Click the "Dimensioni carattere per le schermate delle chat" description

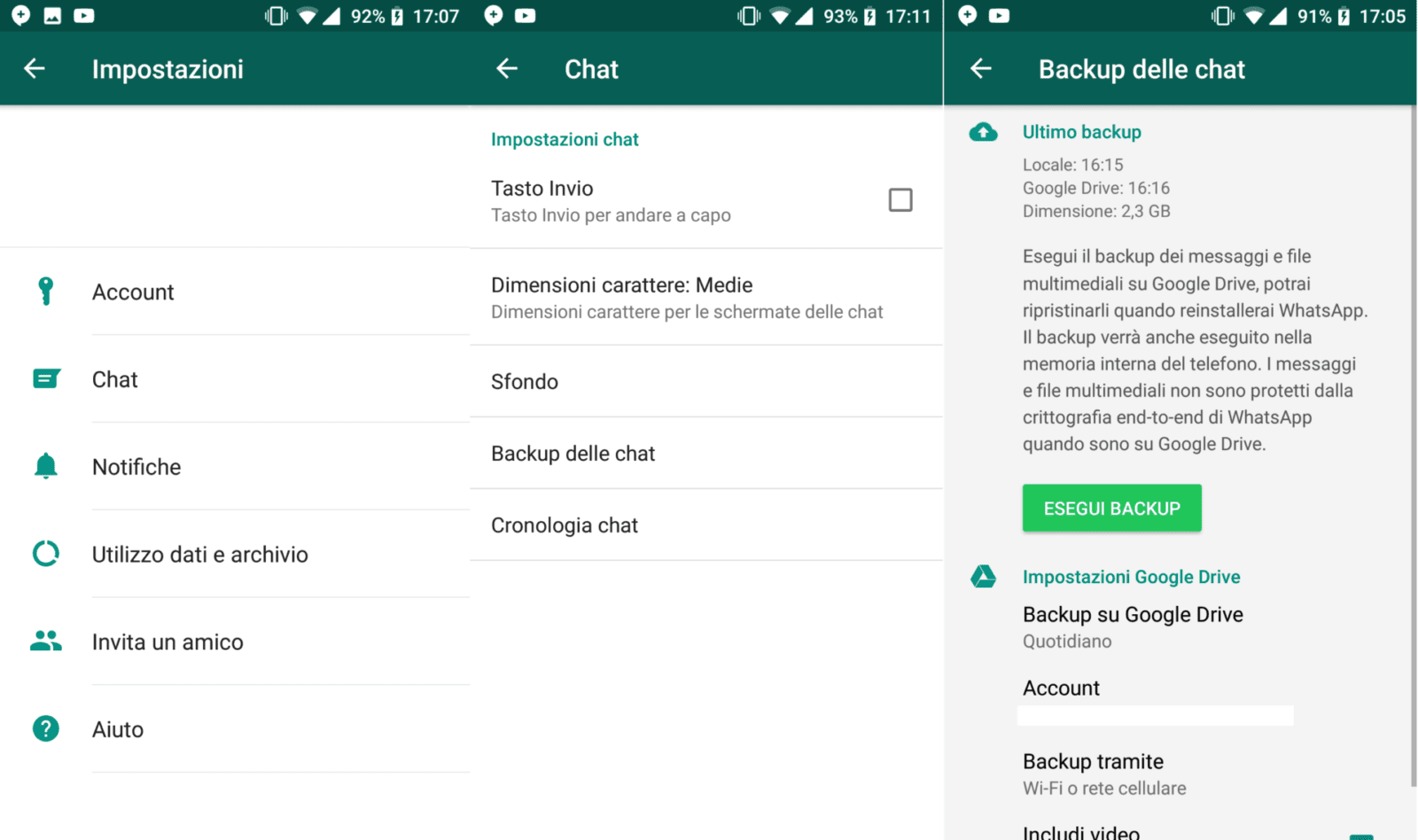687,312
